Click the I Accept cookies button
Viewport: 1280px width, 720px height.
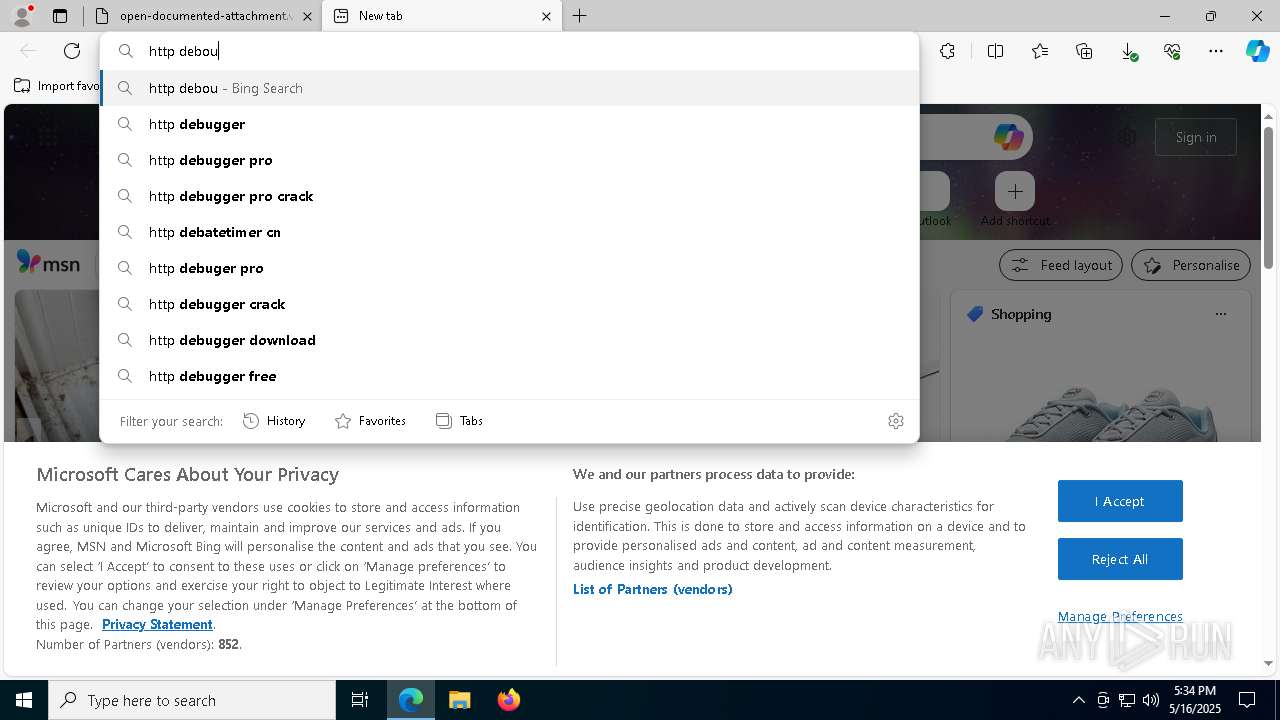click(x=1120, y=501)
